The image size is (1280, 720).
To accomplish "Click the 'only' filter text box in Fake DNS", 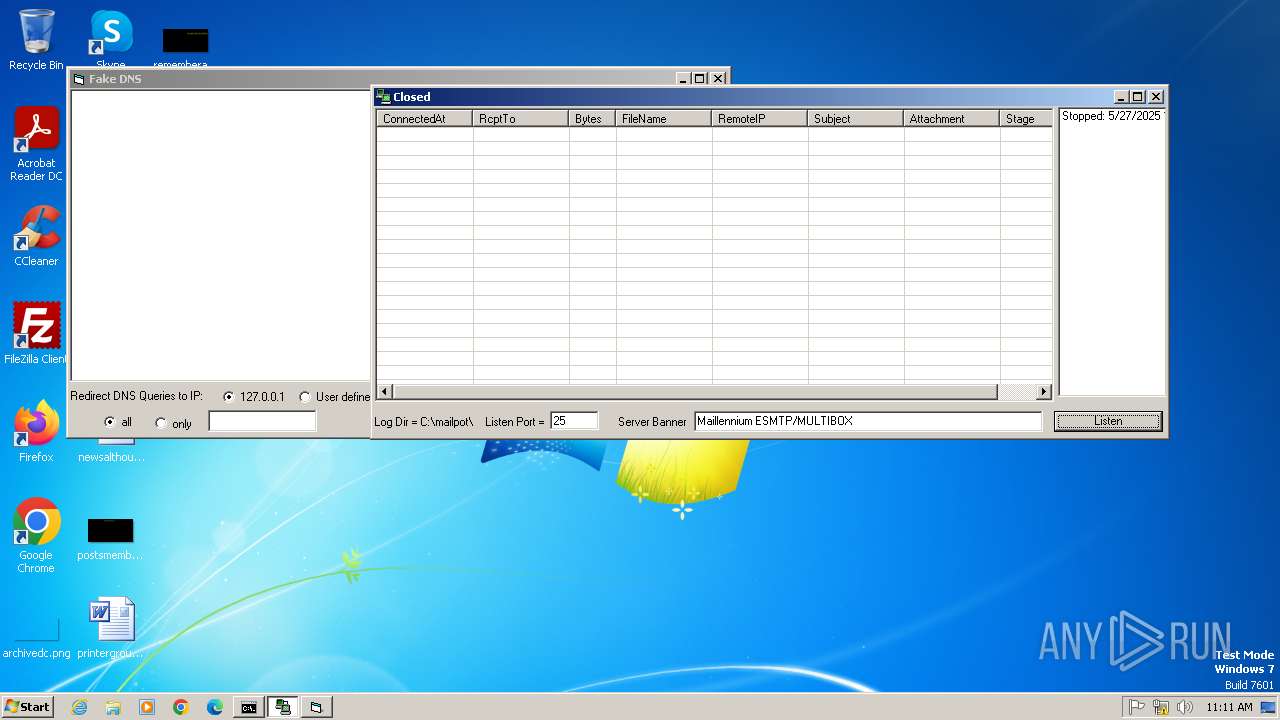I will coord(262,422).
